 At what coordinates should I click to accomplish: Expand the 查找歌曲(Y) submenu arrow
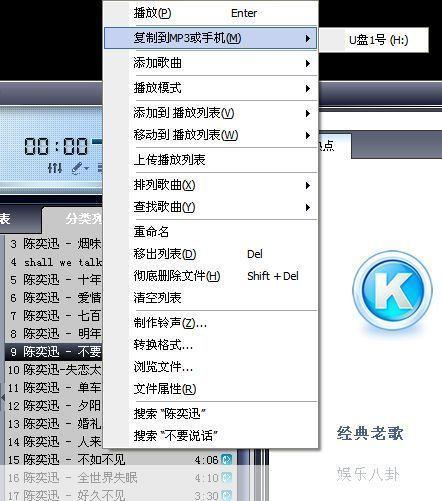tap(308, 207)
